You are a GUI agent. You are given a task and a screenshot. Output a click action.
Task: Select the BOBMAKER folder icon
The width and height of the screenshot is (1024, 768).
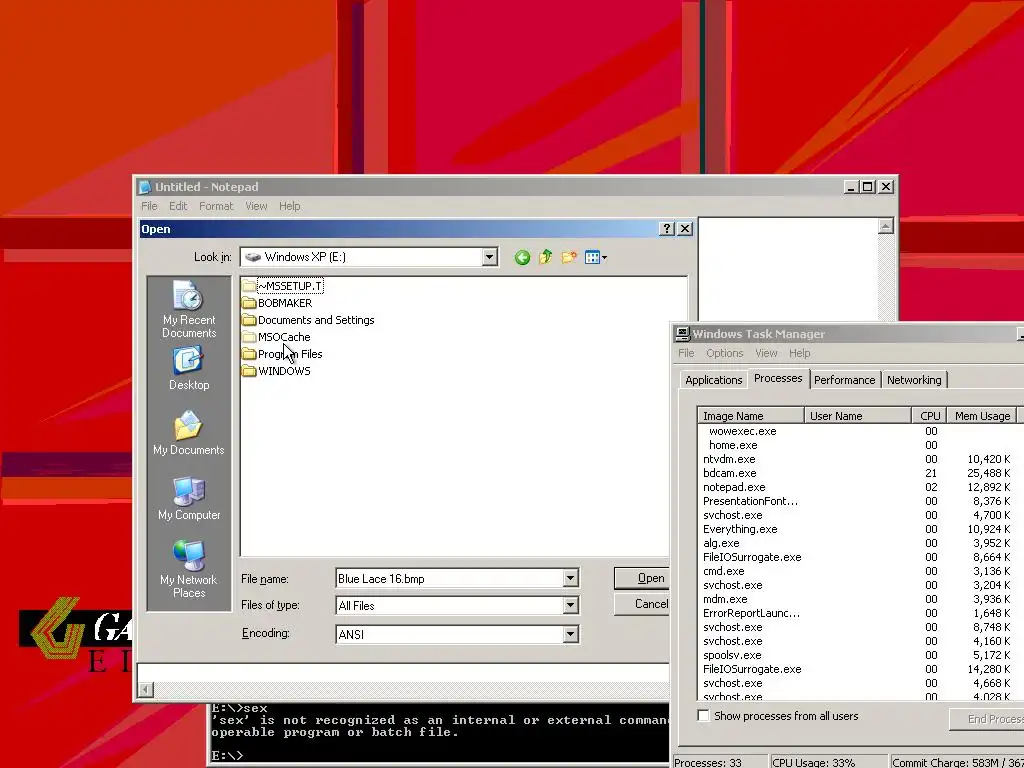tap(249, 303)
